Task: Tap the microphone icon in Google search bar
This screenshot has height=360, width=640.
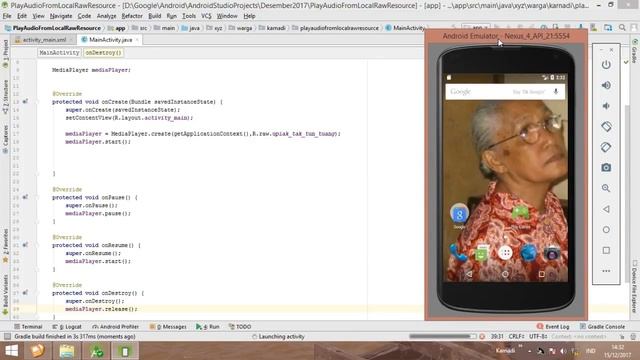Action: 556,91
